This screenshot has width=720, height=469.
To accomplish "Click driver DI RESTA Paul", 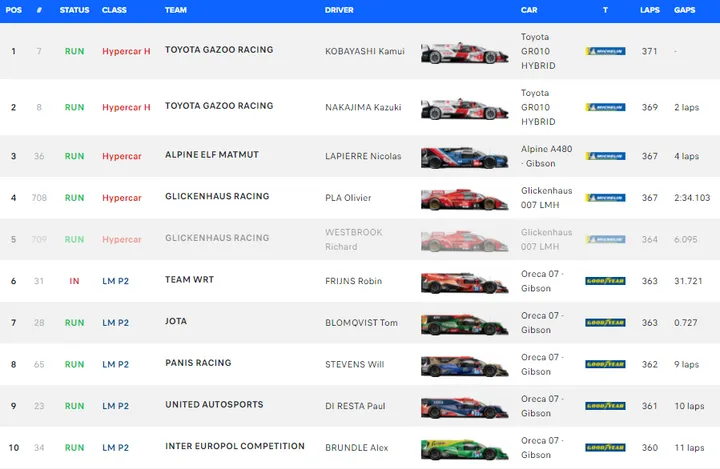I will 355,406.
